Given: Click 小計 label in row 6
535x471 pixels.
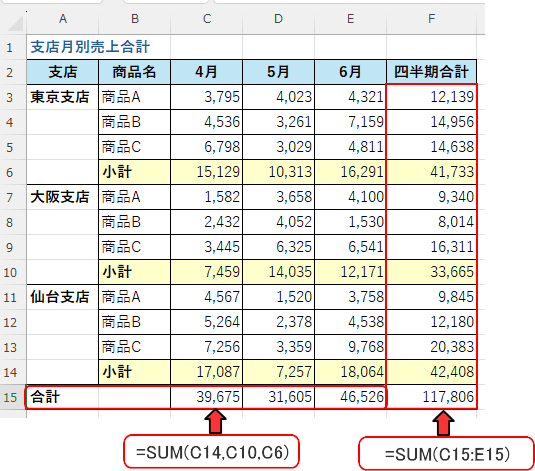Looking at the screenshot, I should click(x=134, y=172).
